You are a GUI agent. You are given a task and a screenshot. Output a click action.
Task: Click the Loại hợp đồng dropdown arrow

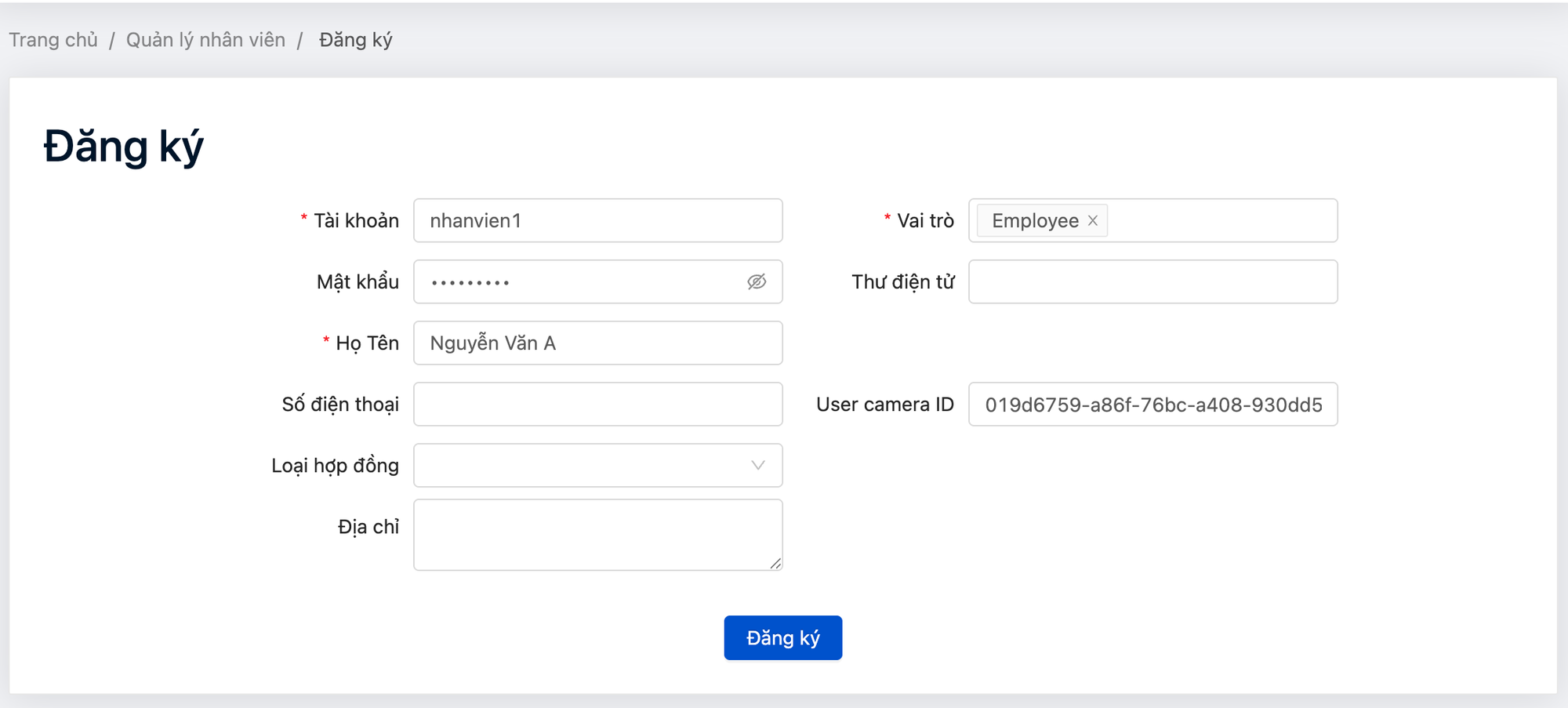(757, 466)
